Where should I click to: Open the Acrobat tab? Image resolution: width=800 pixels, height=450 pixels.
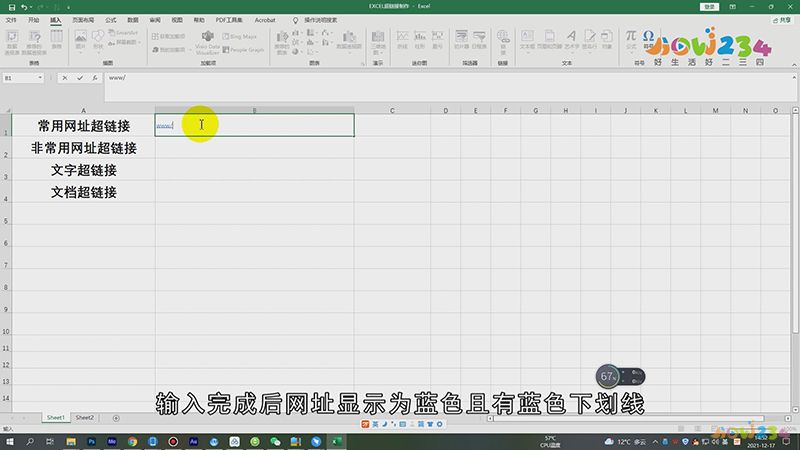[265, 20]
